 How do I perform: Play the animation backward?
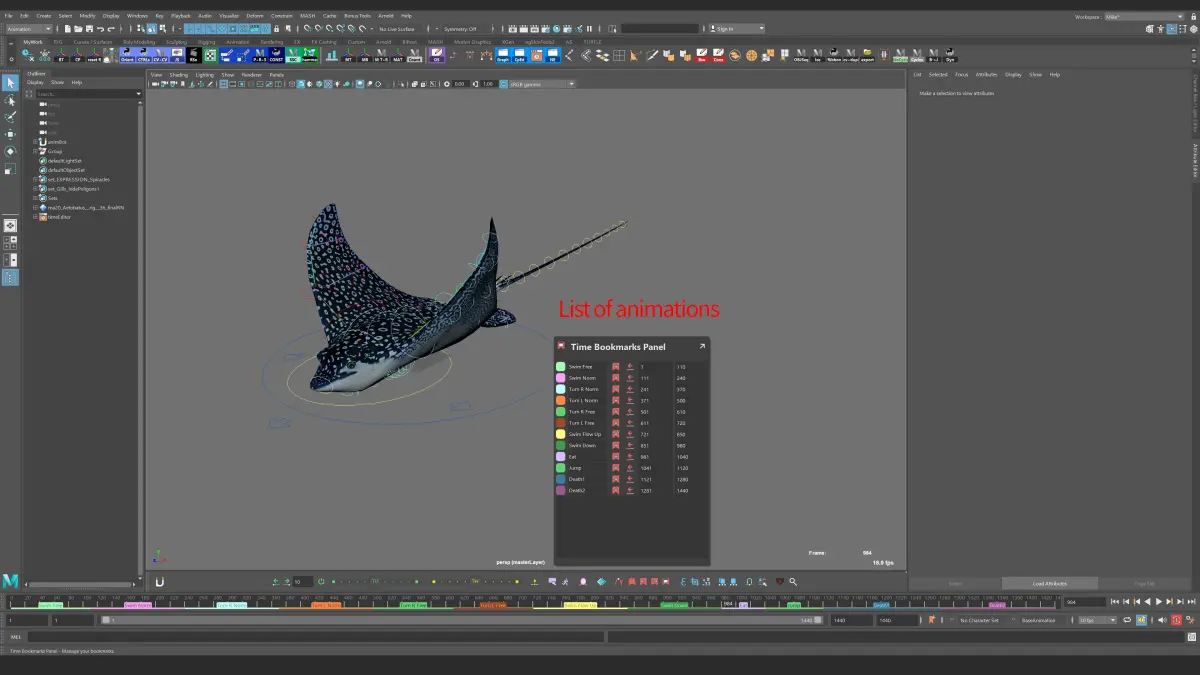[x=1148, y=602]
